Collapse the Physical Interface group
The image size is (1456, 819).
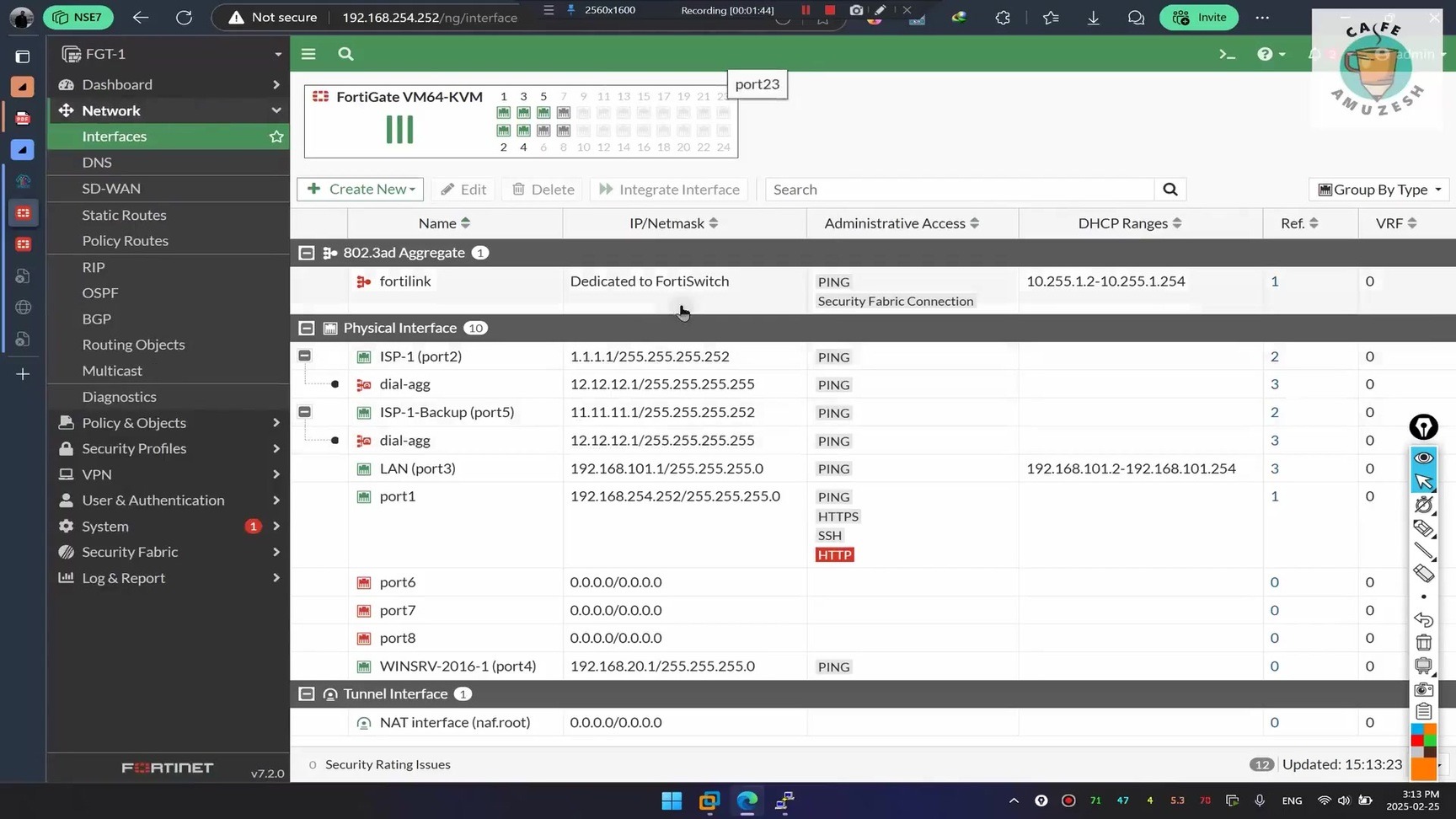[307, 328]
